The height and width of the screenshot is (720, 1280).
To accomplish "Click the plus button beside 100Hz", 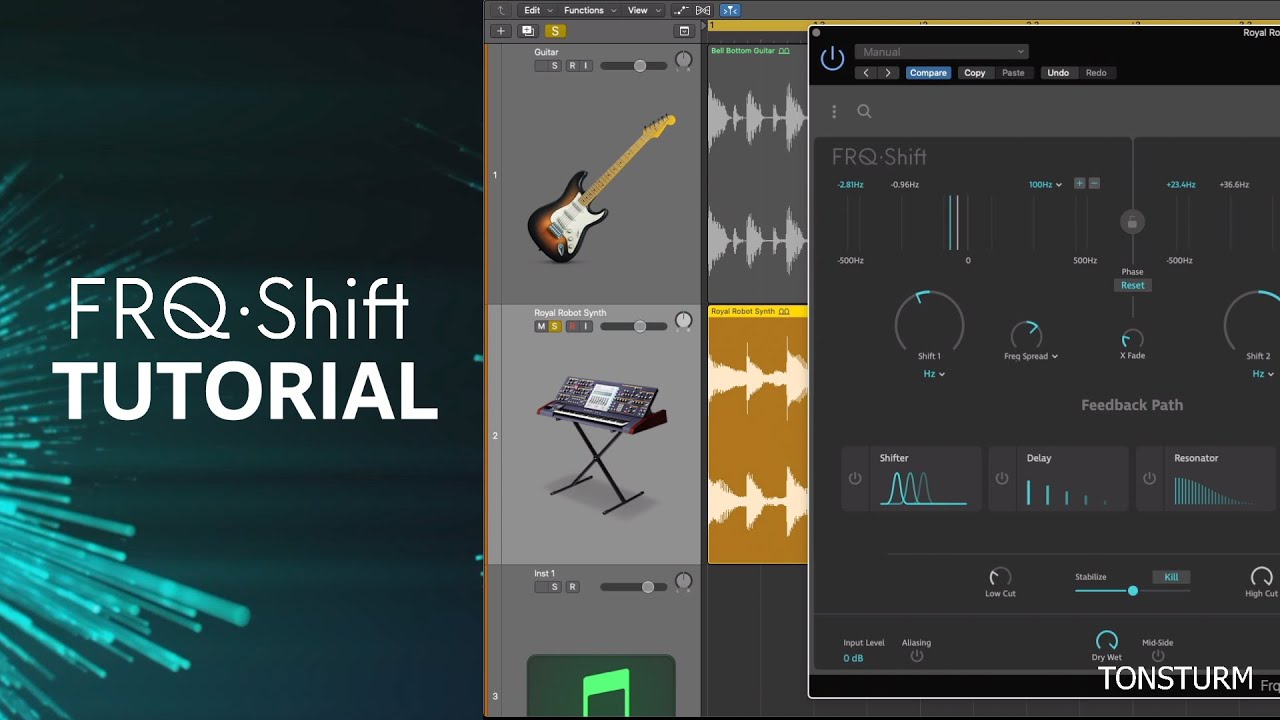I will click(1079, 184).
